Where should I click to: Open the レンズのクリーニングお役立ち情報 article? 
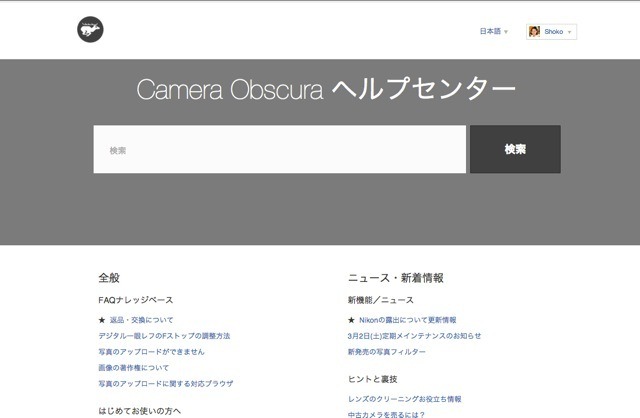point(404,399)
